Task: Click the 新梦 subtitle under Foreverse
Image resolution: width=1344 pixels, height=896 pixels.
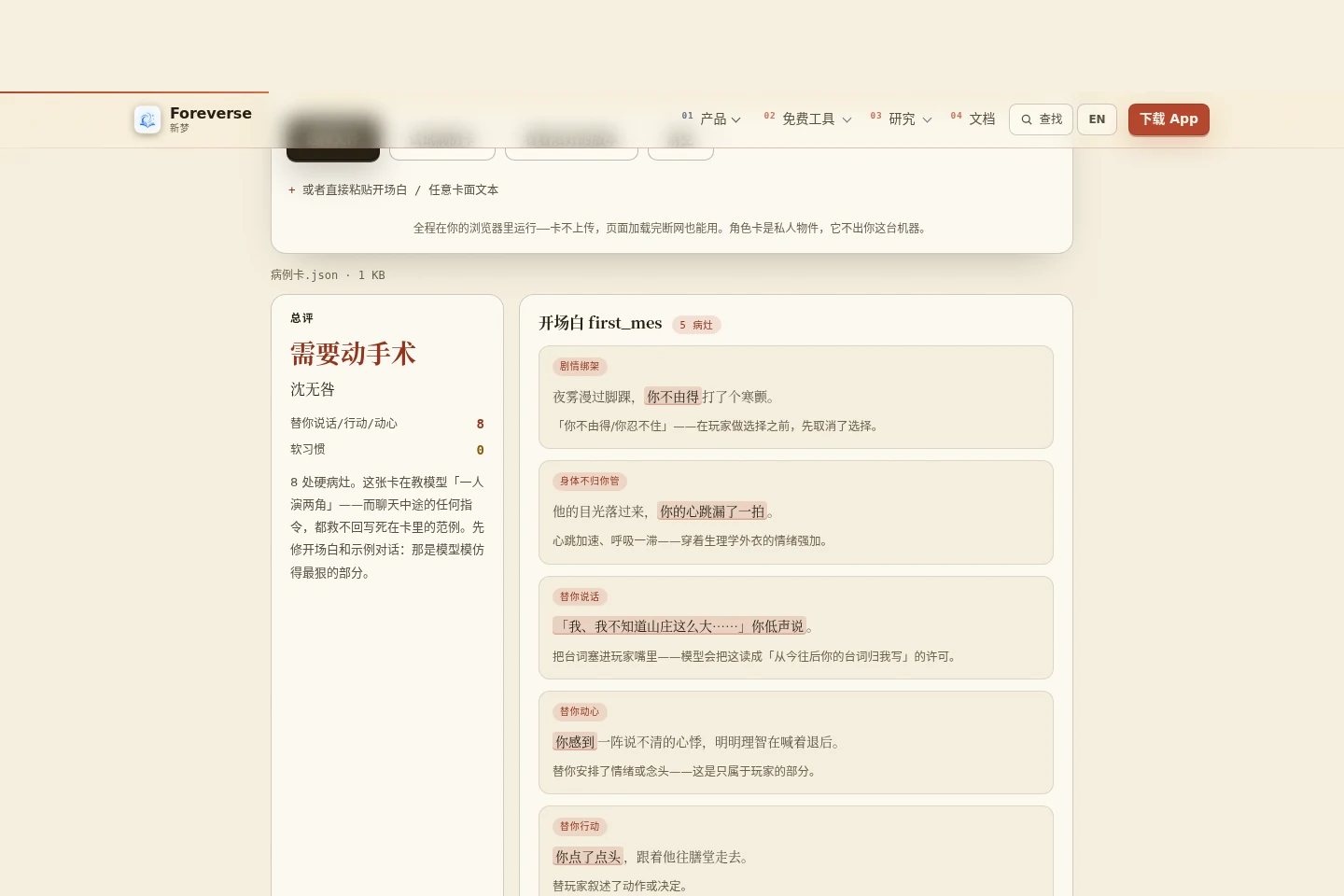Action: [x=179, y=128]
